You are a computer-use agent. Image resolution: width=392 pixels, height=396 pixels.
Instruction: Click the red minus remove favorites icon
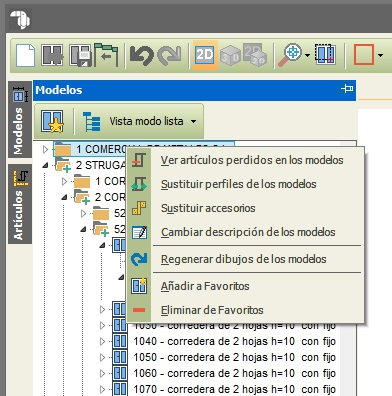pyautogui.click(x=139, y=310)
